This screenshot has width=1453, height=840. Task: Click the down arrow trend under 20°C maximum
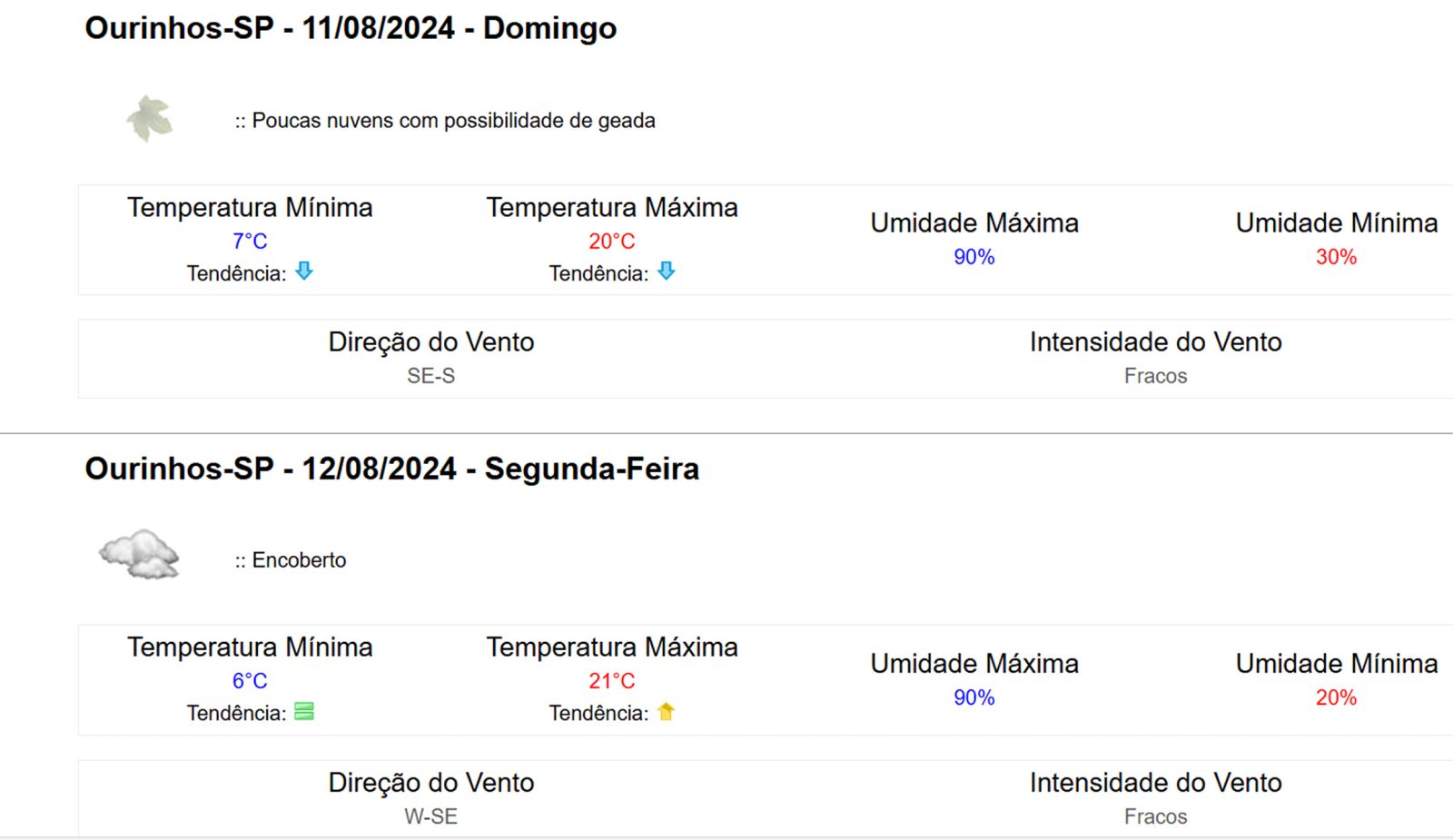(x=666, y=272)
